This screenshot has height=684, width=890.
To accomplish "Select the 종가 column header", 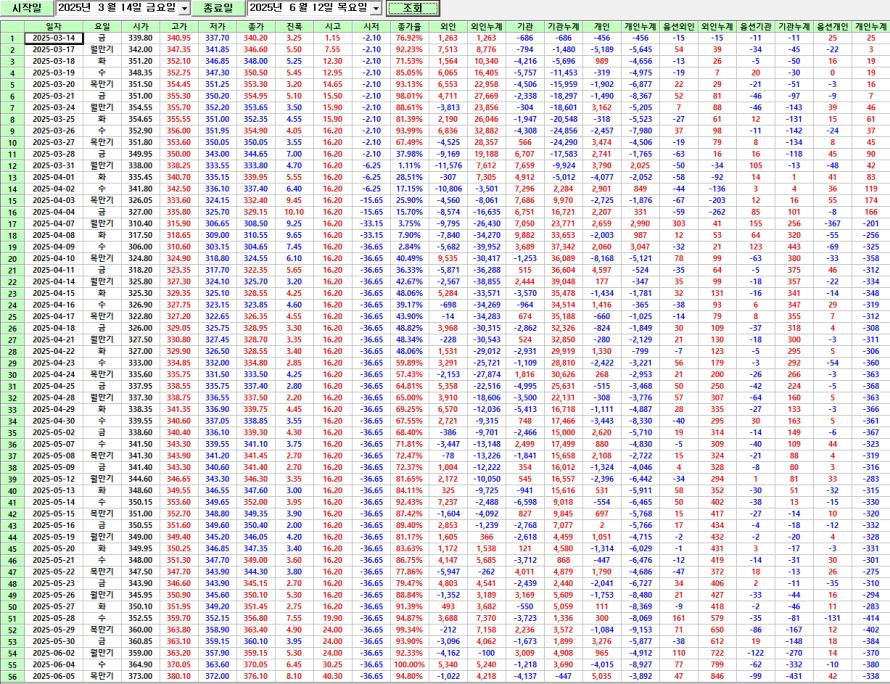I will pos(255,27).
